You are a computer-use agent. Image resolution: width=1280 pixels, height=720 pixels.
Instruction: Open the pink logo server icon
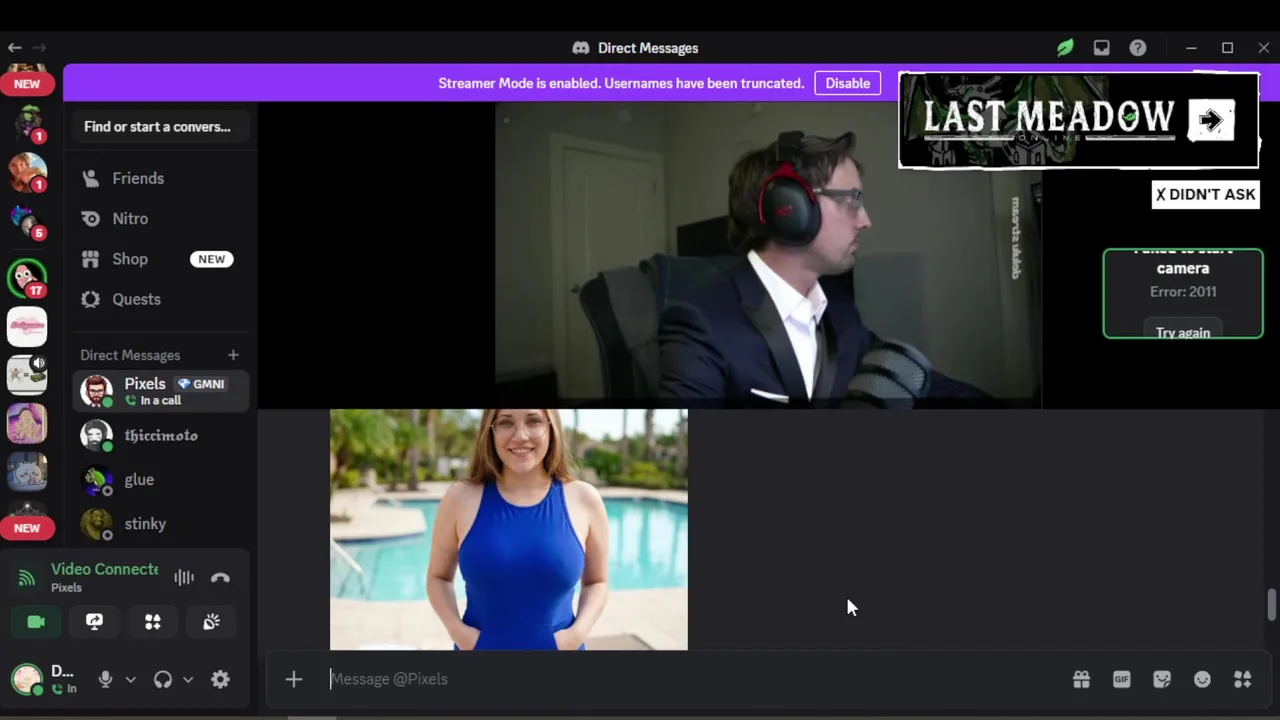point(27,327)
